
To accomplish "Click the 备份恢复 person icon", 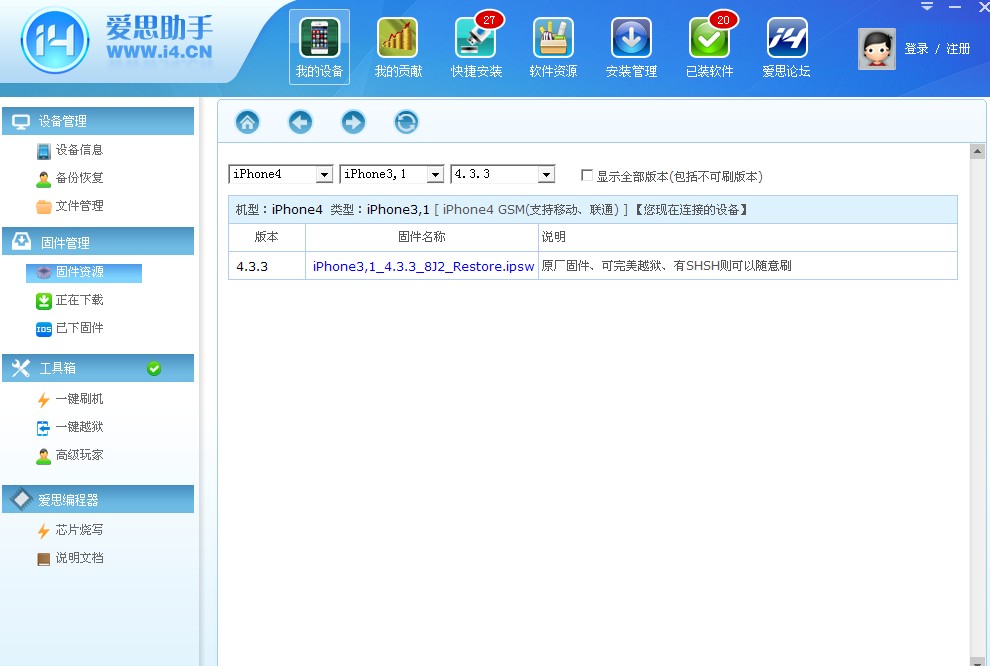I will coord(44,179).
